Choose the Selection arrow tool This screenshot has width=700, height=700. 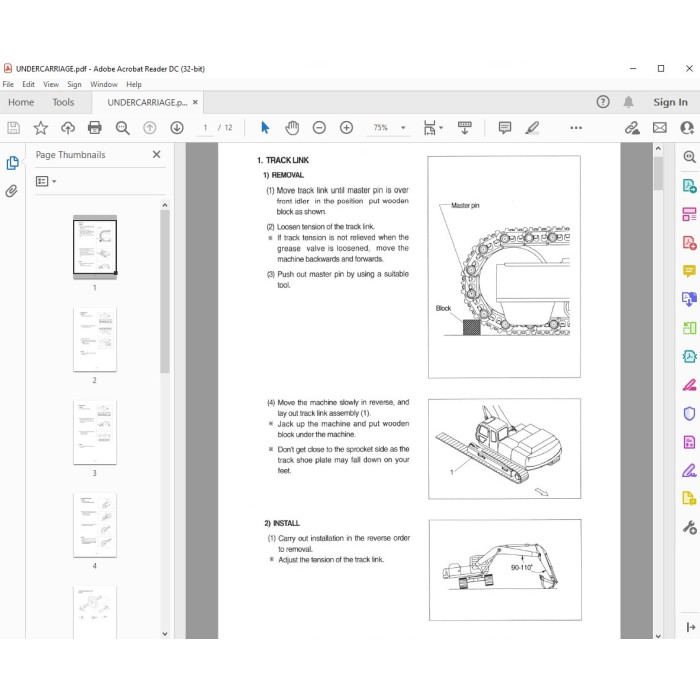[265, 128]
